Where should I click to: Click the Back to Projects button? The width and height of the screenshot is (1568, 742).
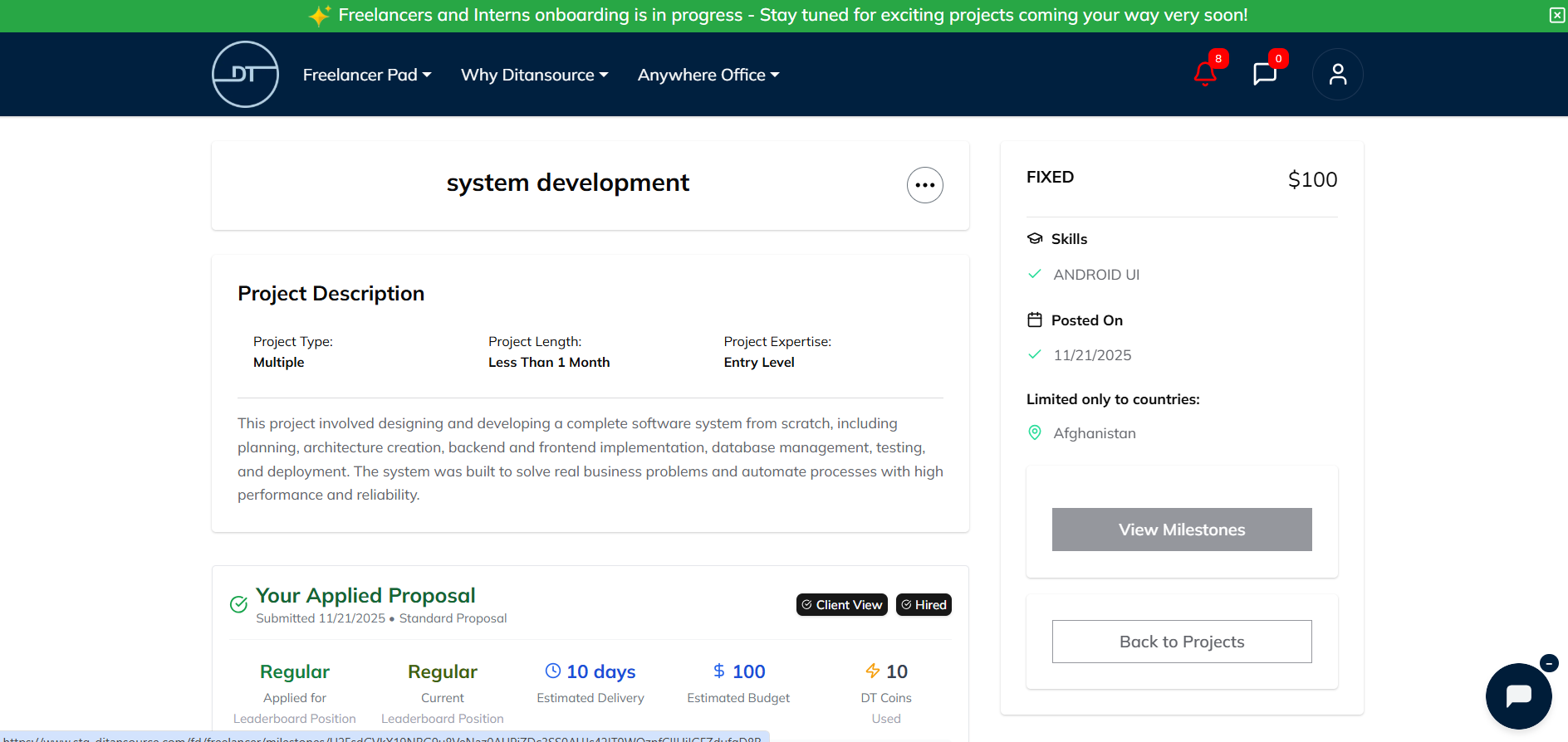tap(1181, 642)
